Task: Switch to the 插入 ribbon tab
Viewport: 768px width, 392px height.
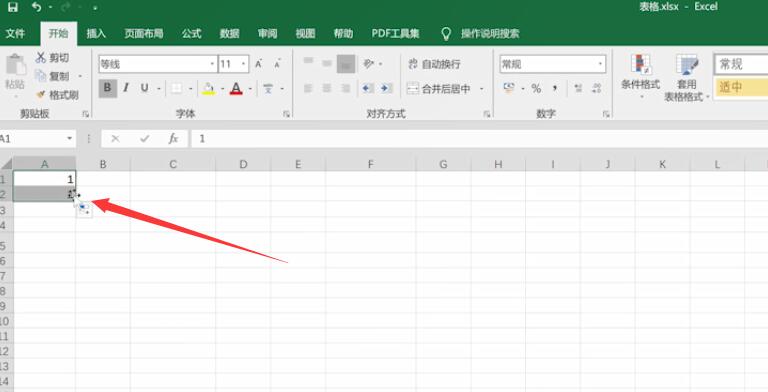Action: coord(96,33)
